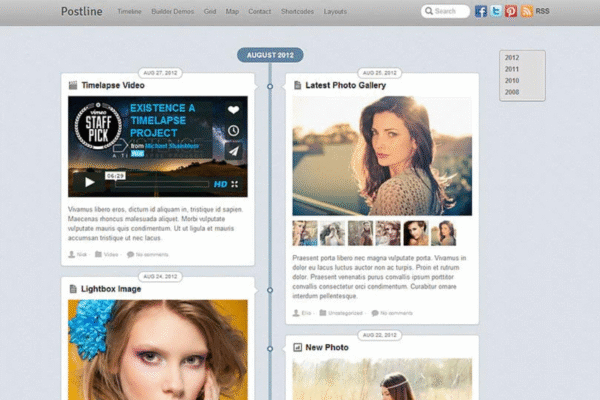Select the second gallery thumbnail
The height and width of the screenshot is (400, 600).
pos(333,233)
